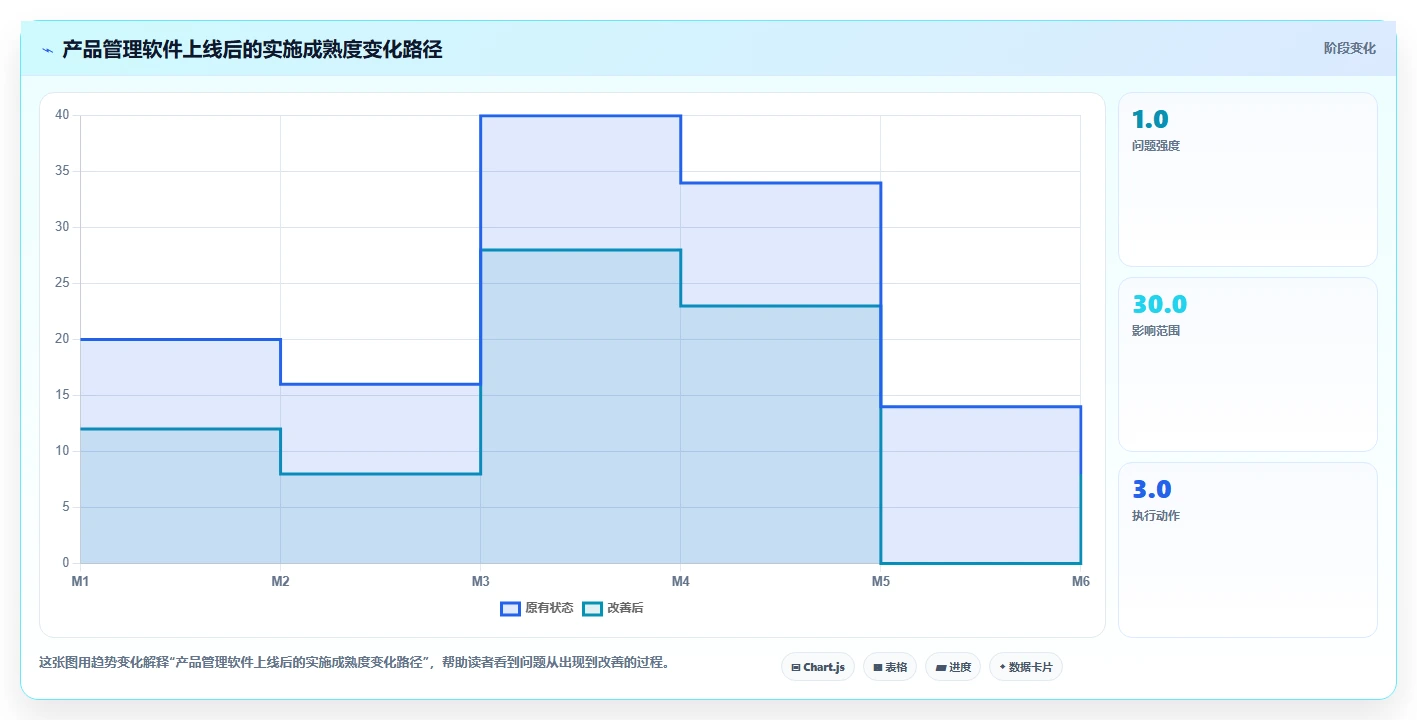
Task: Select the 影响范围 card showing 30.0
Action: point(1248,364)
